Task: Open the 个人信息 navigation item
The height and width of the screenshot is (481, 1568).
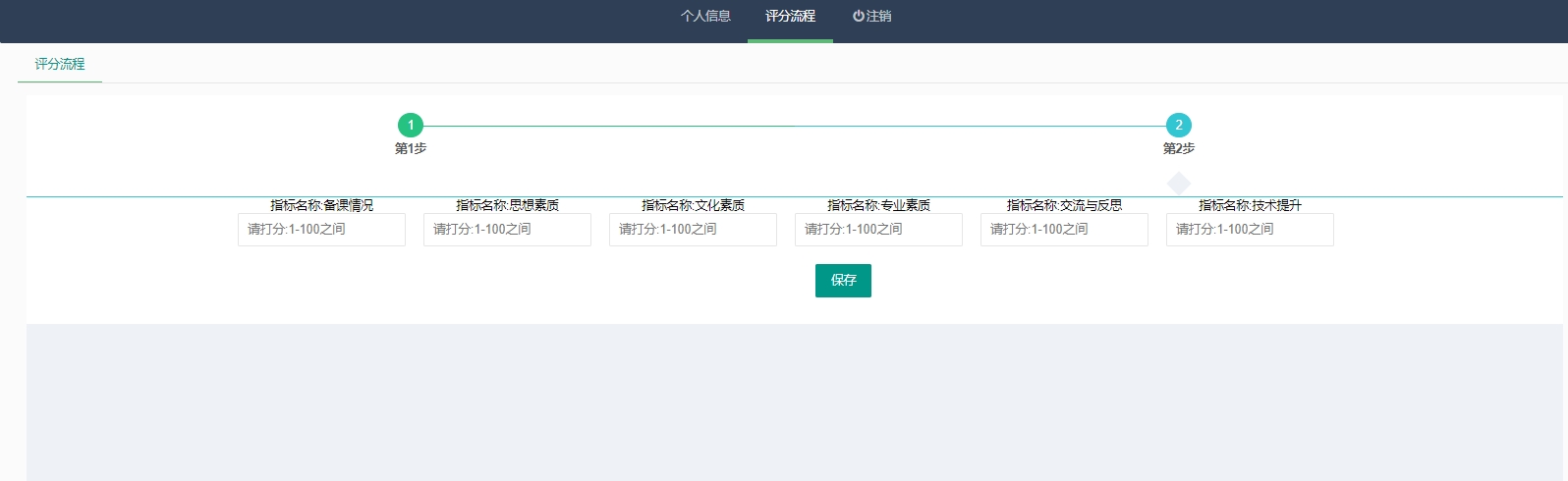Action: click(x=705, y=17)
